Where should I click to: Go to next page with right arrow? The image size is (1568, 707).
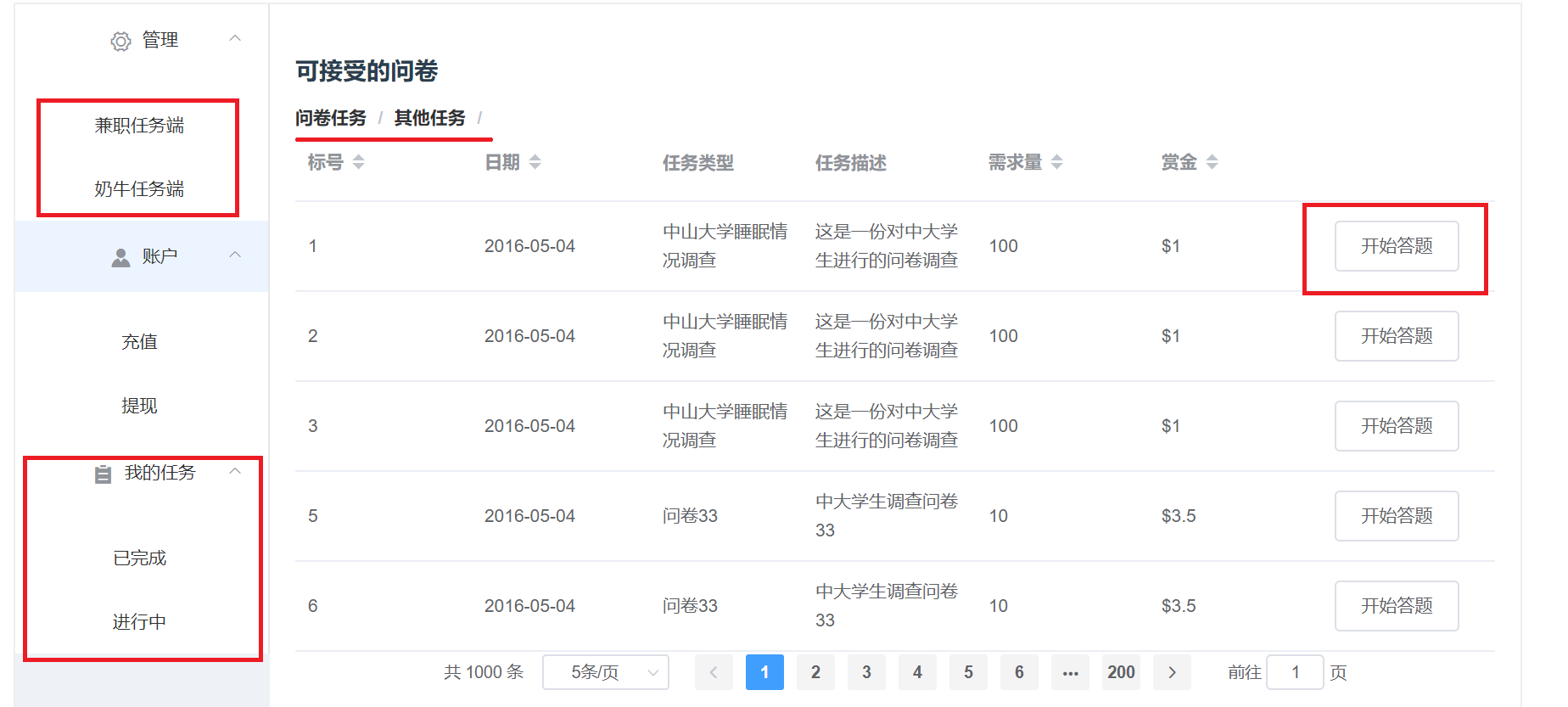point(1172,672)
